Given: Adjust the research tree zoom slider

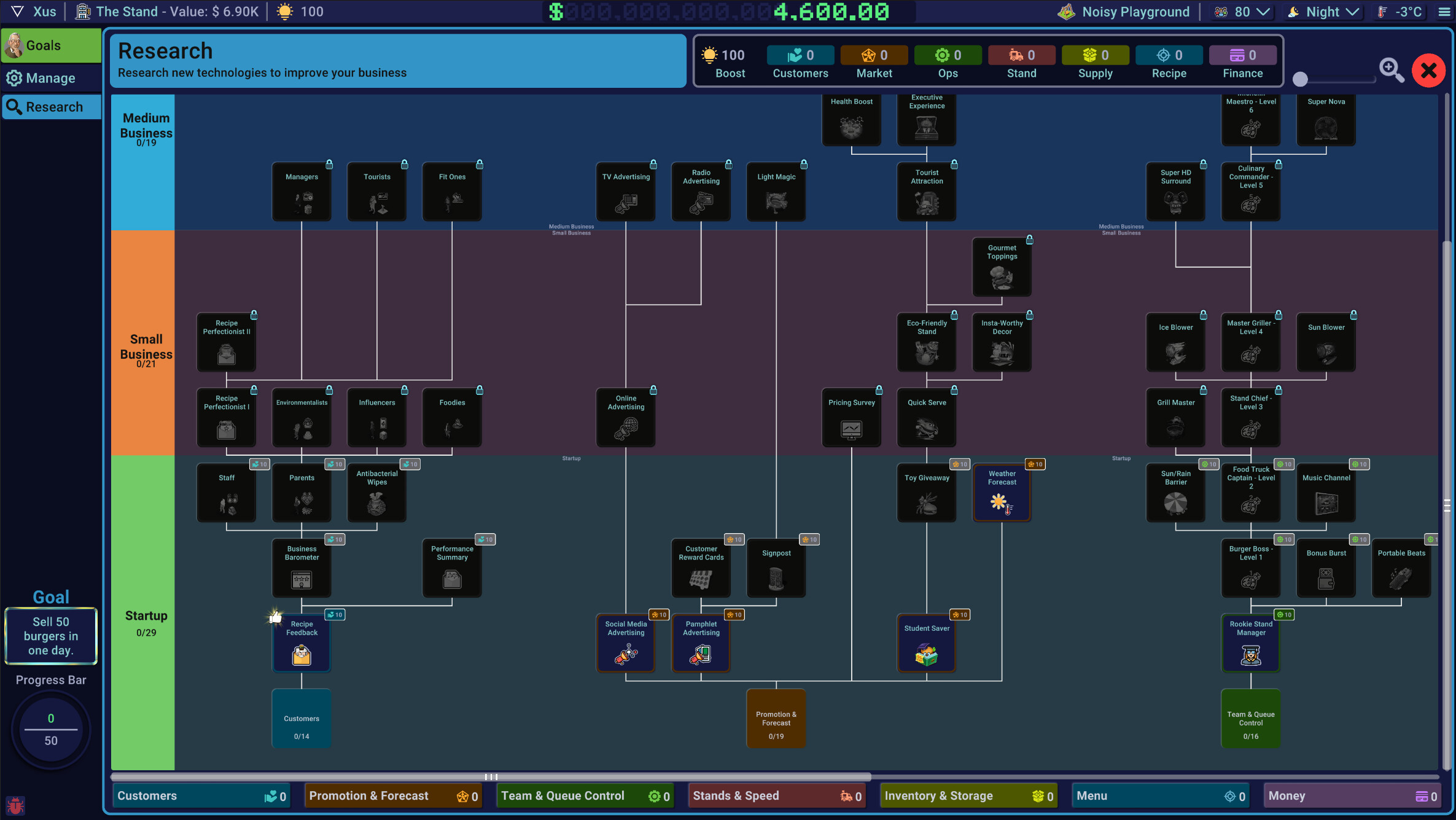Looking at the screenshot, I should [1334, 78].
